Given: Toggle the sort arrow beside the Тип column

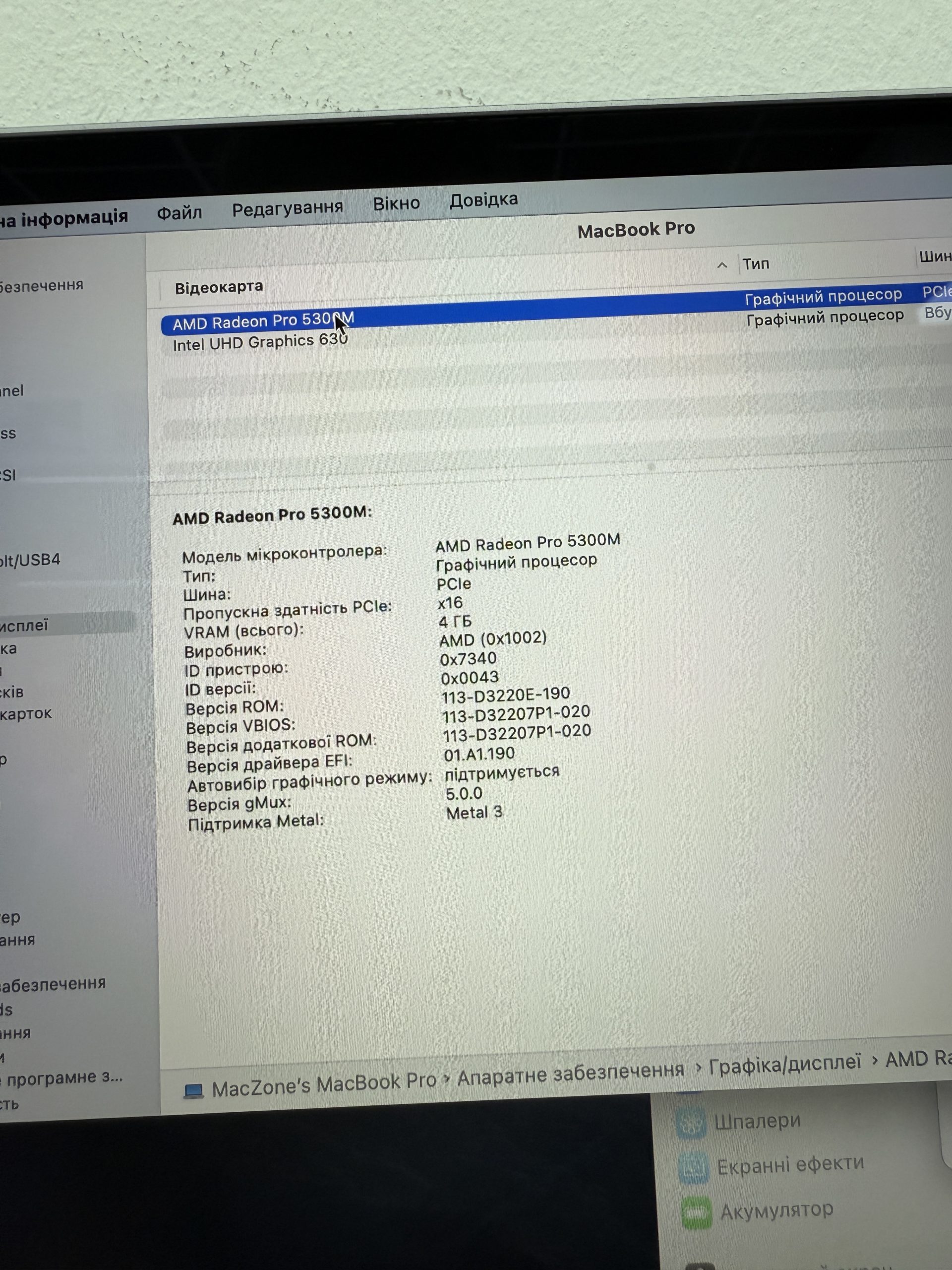Looking at the screenshot, I should (x=722, y=265).
